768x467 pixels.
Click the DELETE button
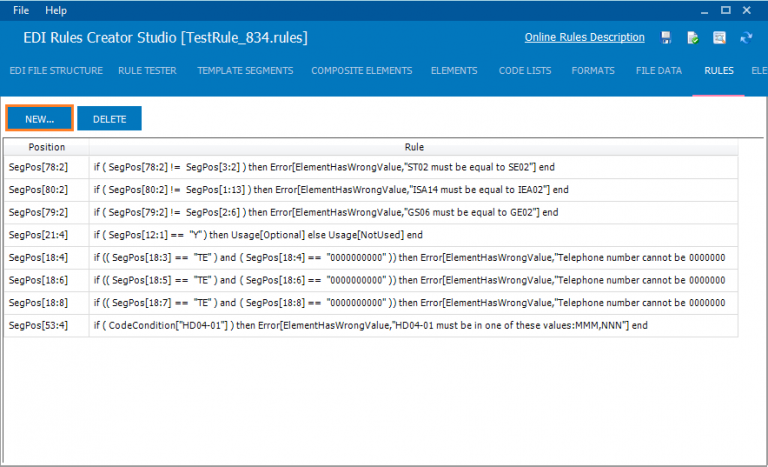click(109, 119)
